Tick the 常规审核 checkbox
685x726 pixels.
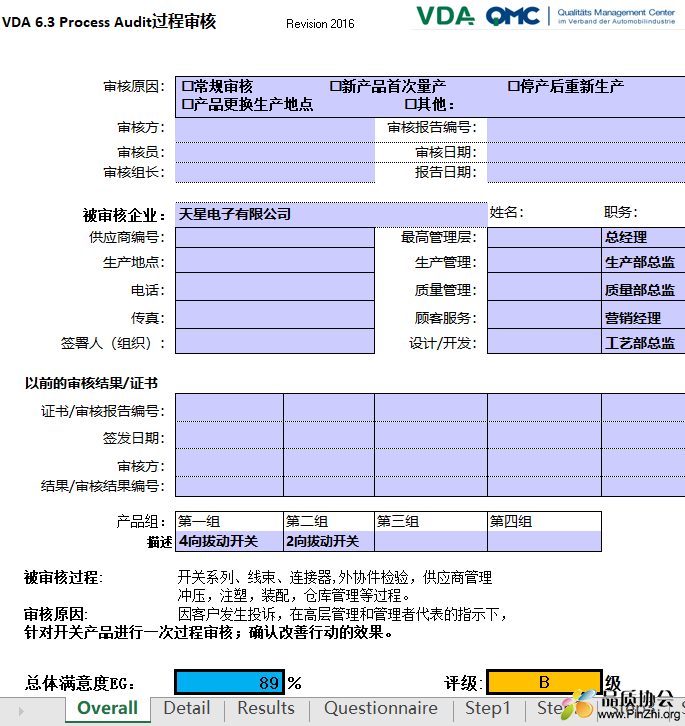pos(187,86)
